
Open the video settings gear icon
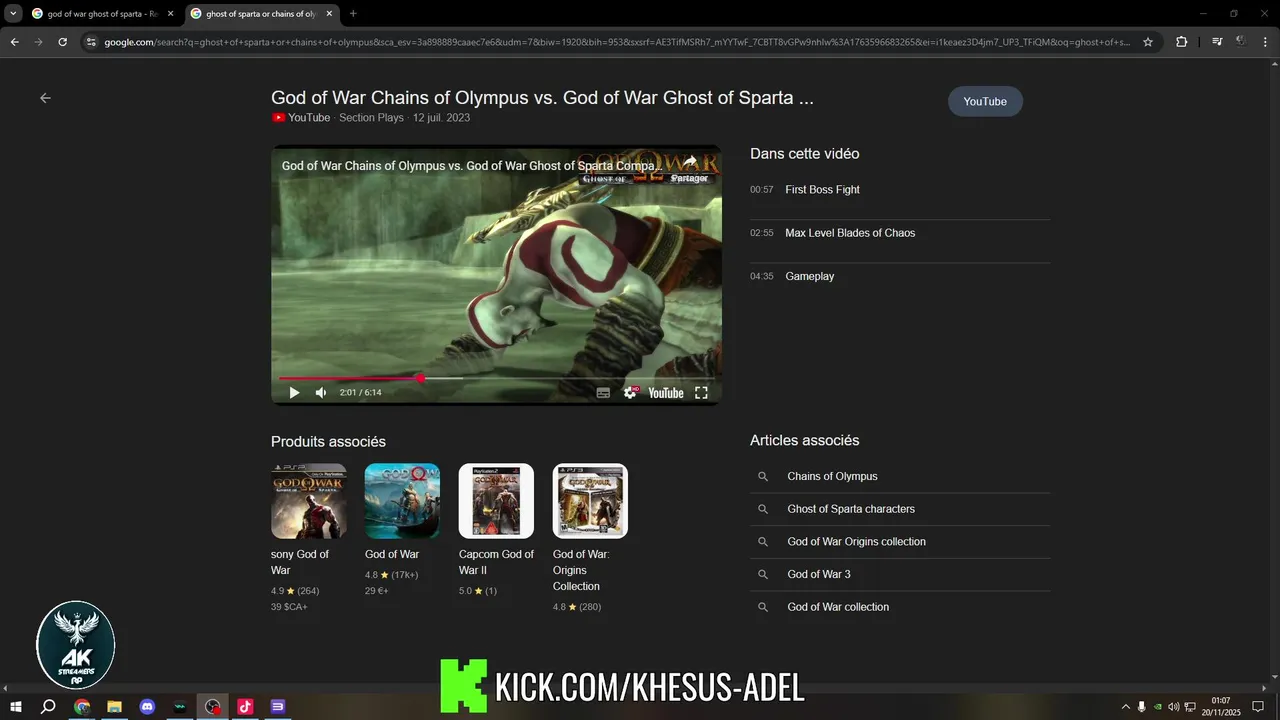[x=630, y=393]
